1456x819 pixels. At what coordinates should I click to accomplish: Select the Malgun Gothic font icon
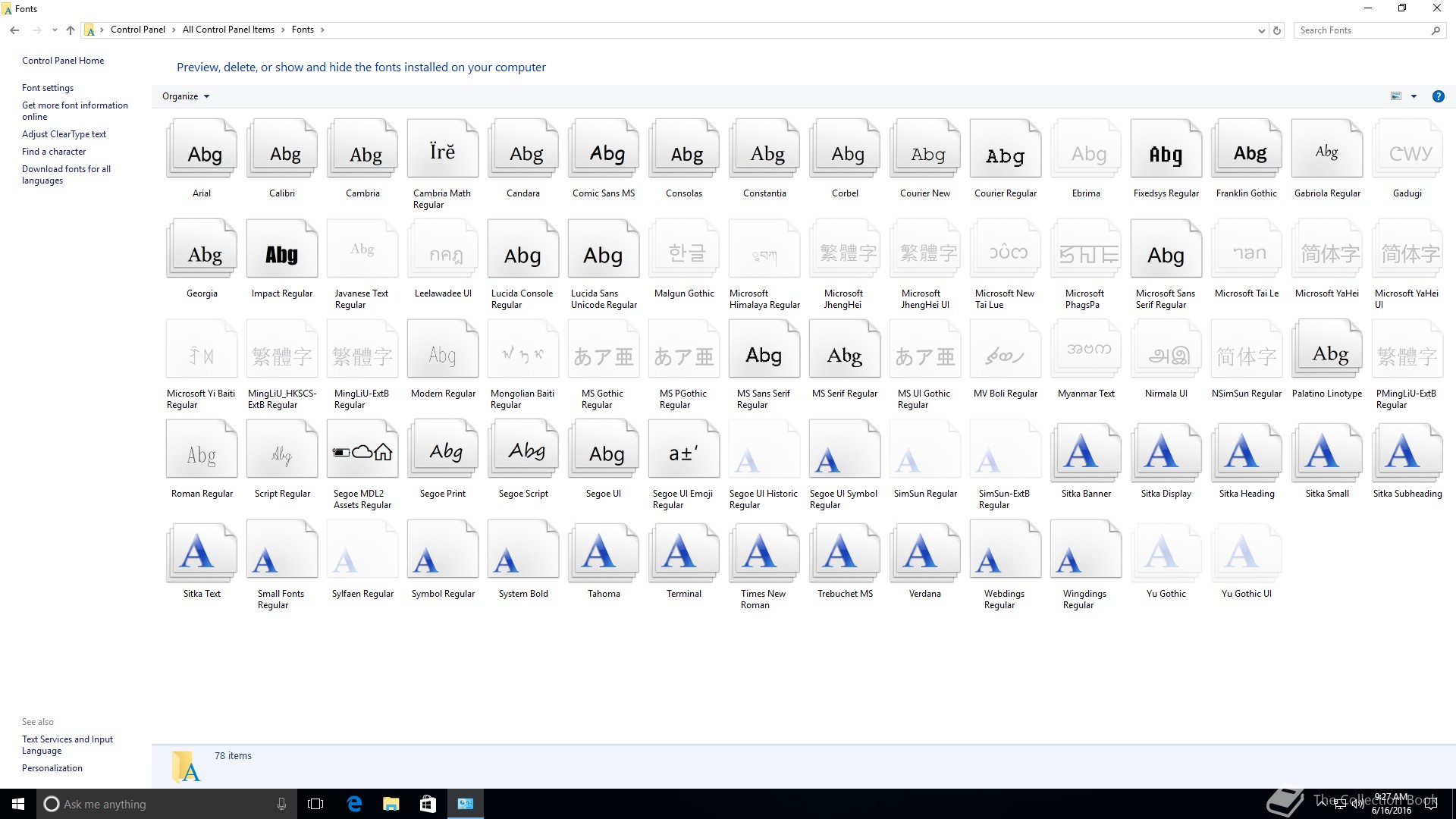pos(684,249)
